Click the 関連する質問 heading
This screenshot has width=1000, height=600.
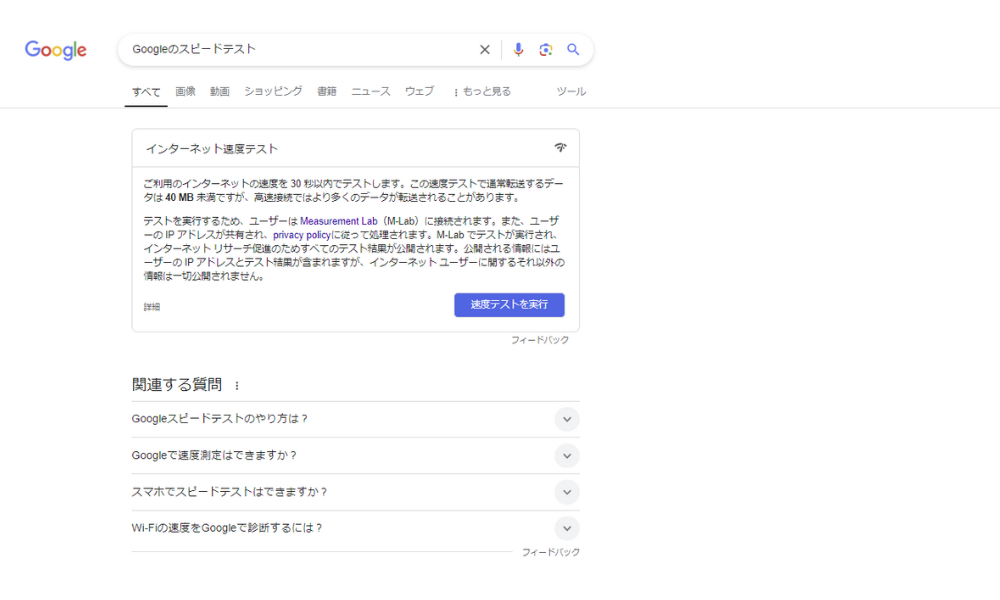click(177, 385)
